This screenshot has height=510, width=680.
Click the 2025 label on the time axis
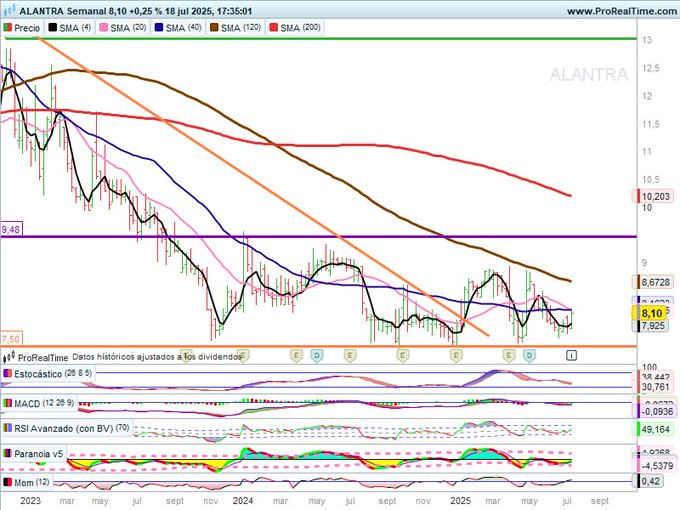coord(460,501)
